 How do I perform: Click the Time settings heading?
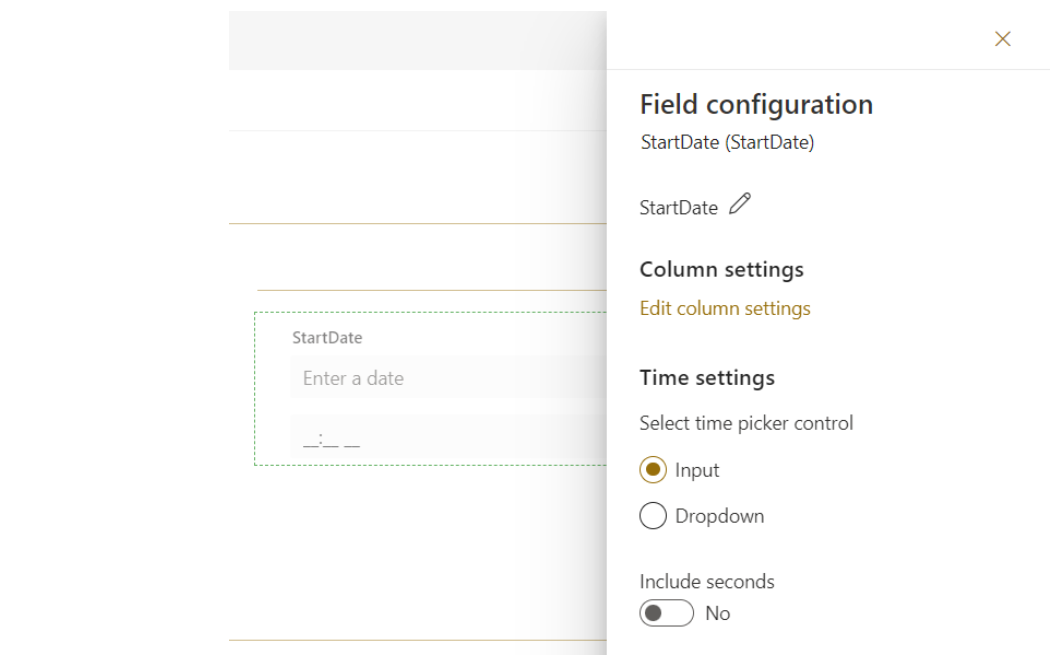click(707, 378)
